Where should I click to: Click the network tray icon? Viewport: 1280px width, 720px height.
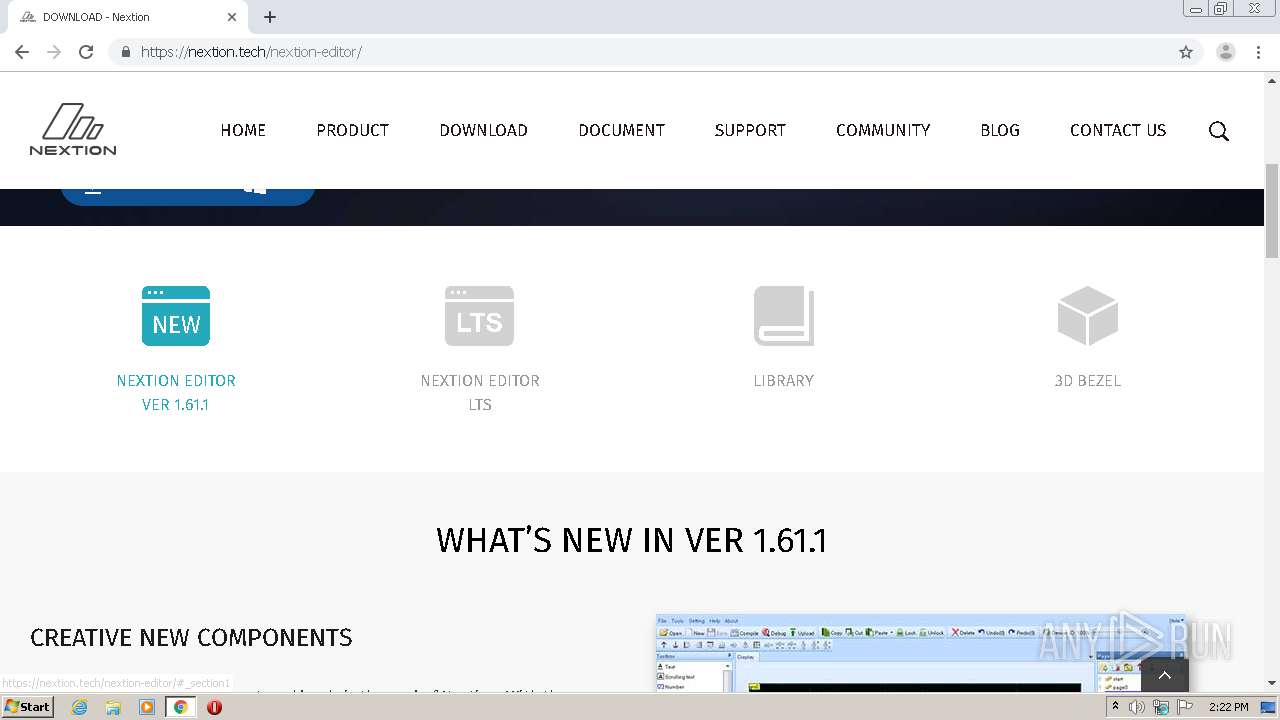coord(1161,707)
